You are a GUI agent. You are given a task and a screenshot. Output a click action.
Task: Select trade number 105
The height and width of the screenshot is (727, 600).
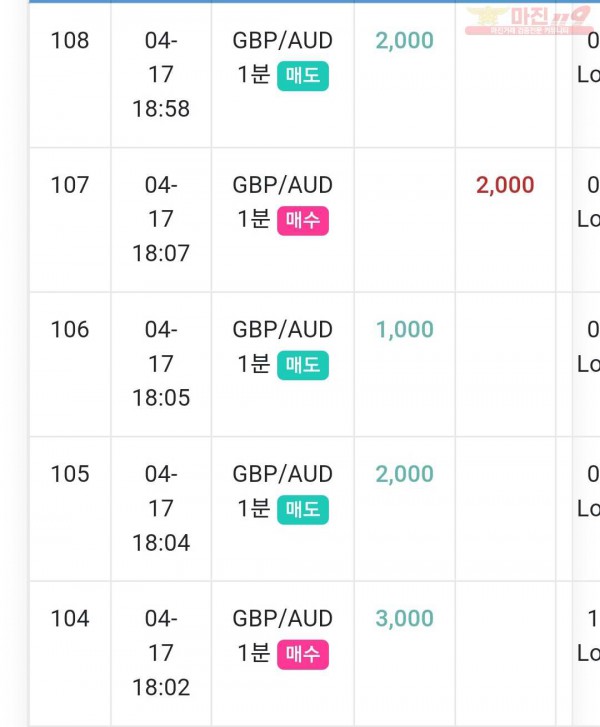70,474
